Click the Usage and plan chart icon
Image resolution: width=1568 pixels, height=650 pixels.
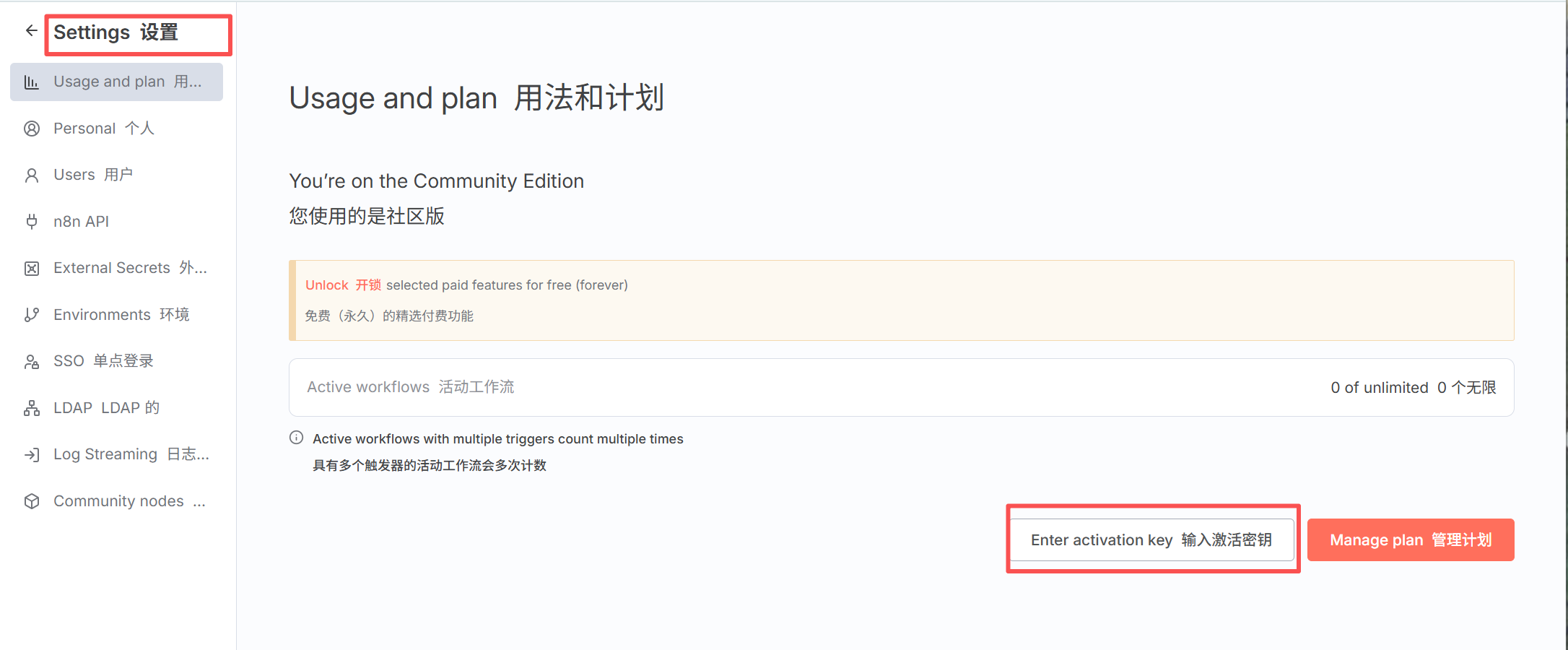pyautogui.click(x=31, y=82)
